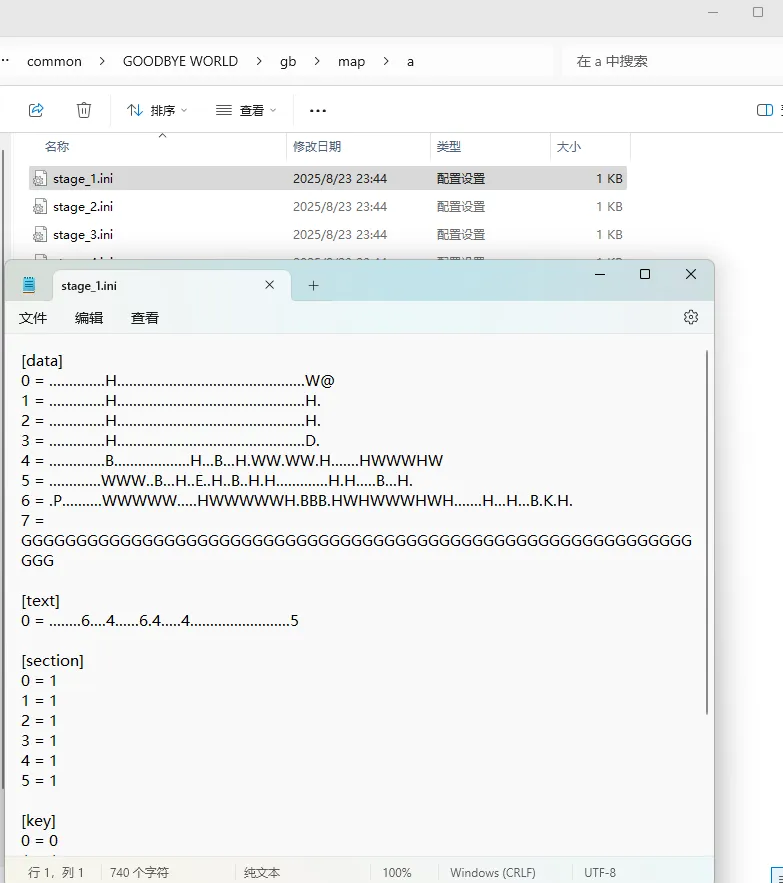Viewport: 783px width, 883px height.
Task: Open the 文件 menu in Notepad
Action: coord(33,318)
